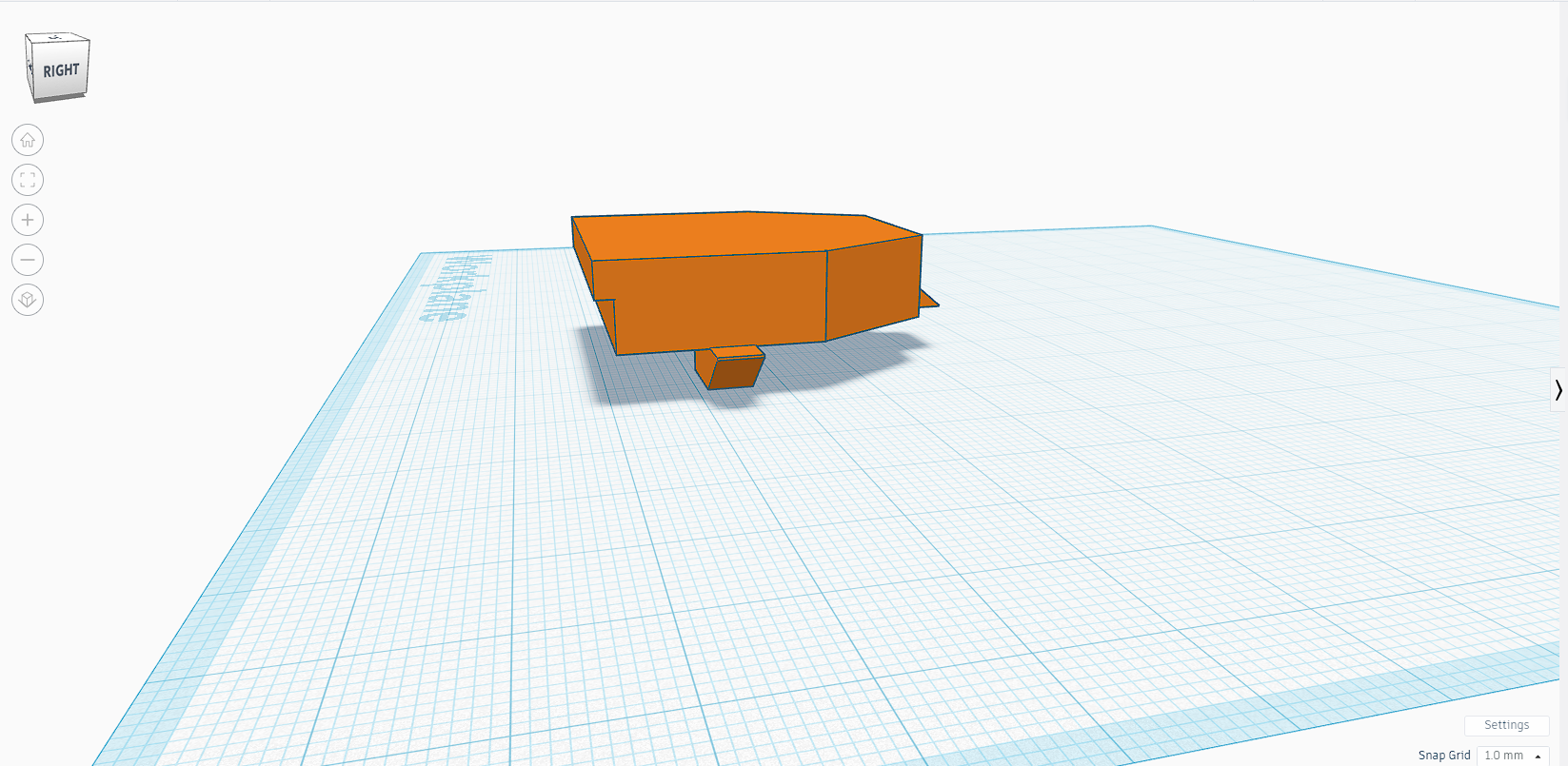Switch to orthographic view using cube icon
The height and width of the screenshot is (766, 1568).
pos(28,300)
